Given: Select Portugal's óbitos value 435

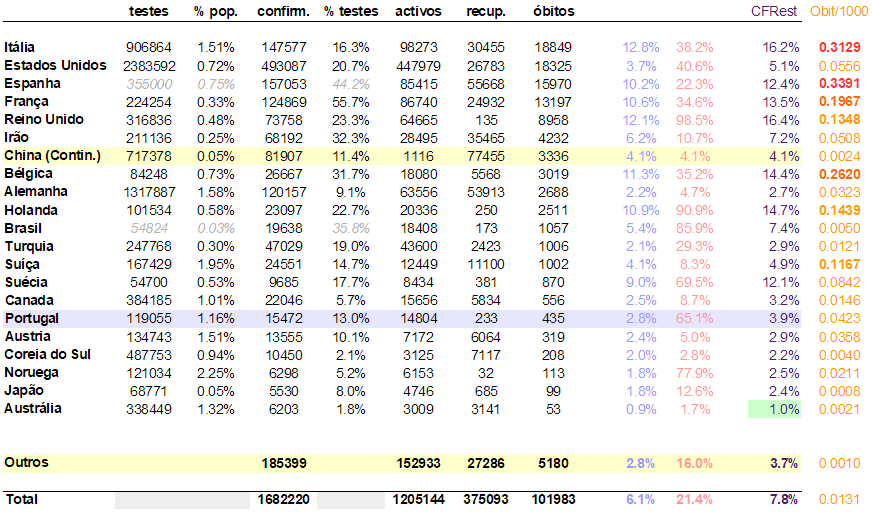Looking at the screenshot, I should [x=553, y=318].
